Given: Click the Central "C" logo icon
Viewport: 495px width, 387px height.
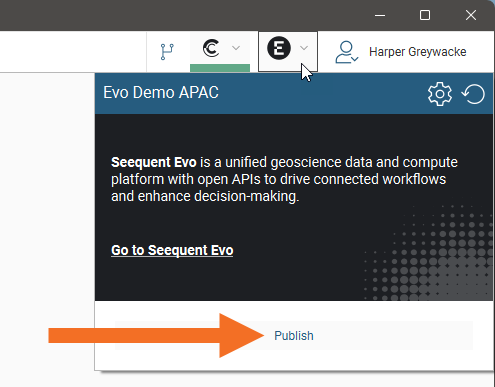Looking at the screenshot, I should (211, 48).
